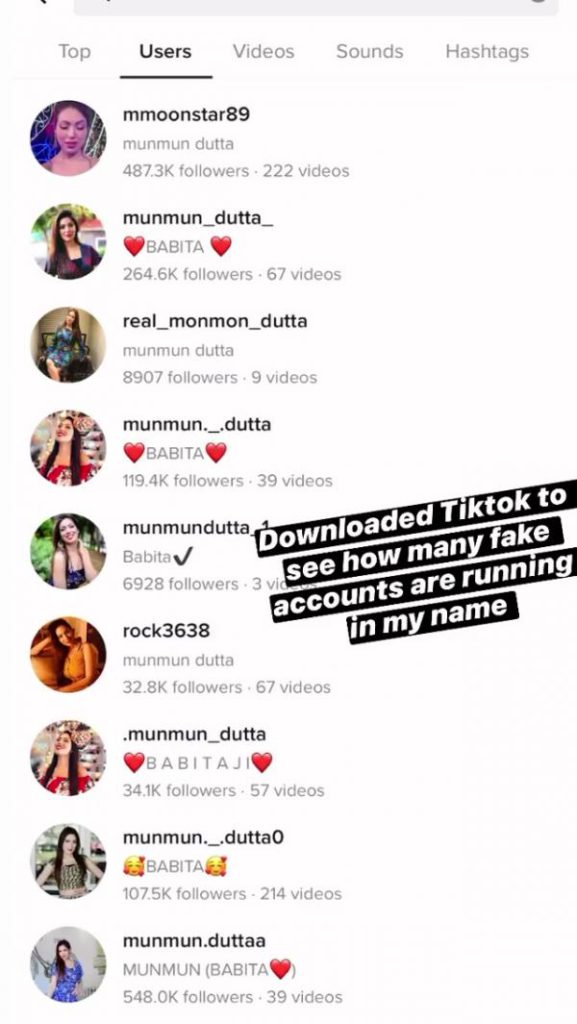The width and height of the screenshot is (577, 1024).
Task: Tap real_monmon_dutta profile picture
Action: pyautogui.click(x=68, y=344)
